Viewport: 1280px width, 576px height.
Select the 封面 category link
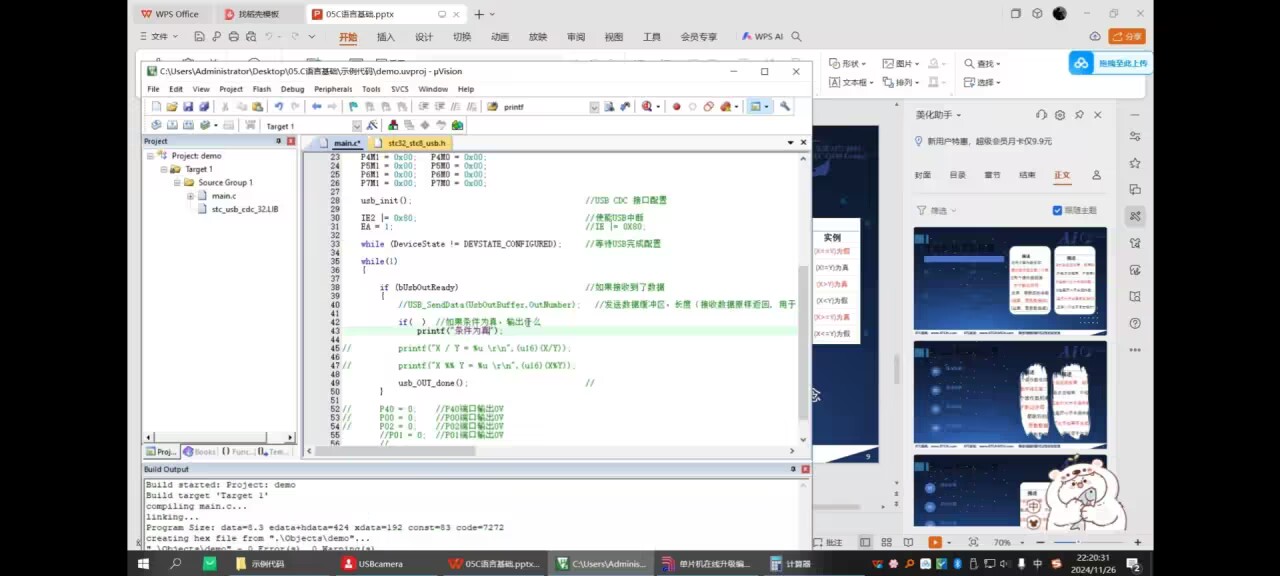pyautogui.click(x=922, y=175)
